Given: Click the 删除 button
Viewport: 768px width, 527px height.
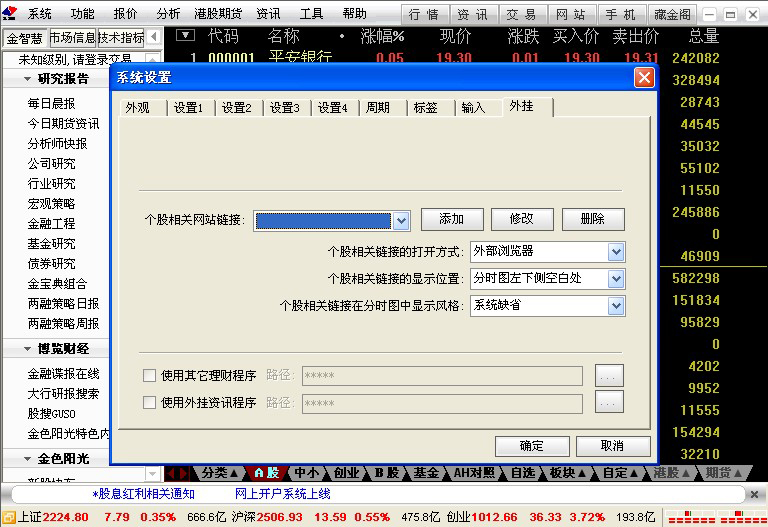Looking at the screenshot, I should pos(593,219).
